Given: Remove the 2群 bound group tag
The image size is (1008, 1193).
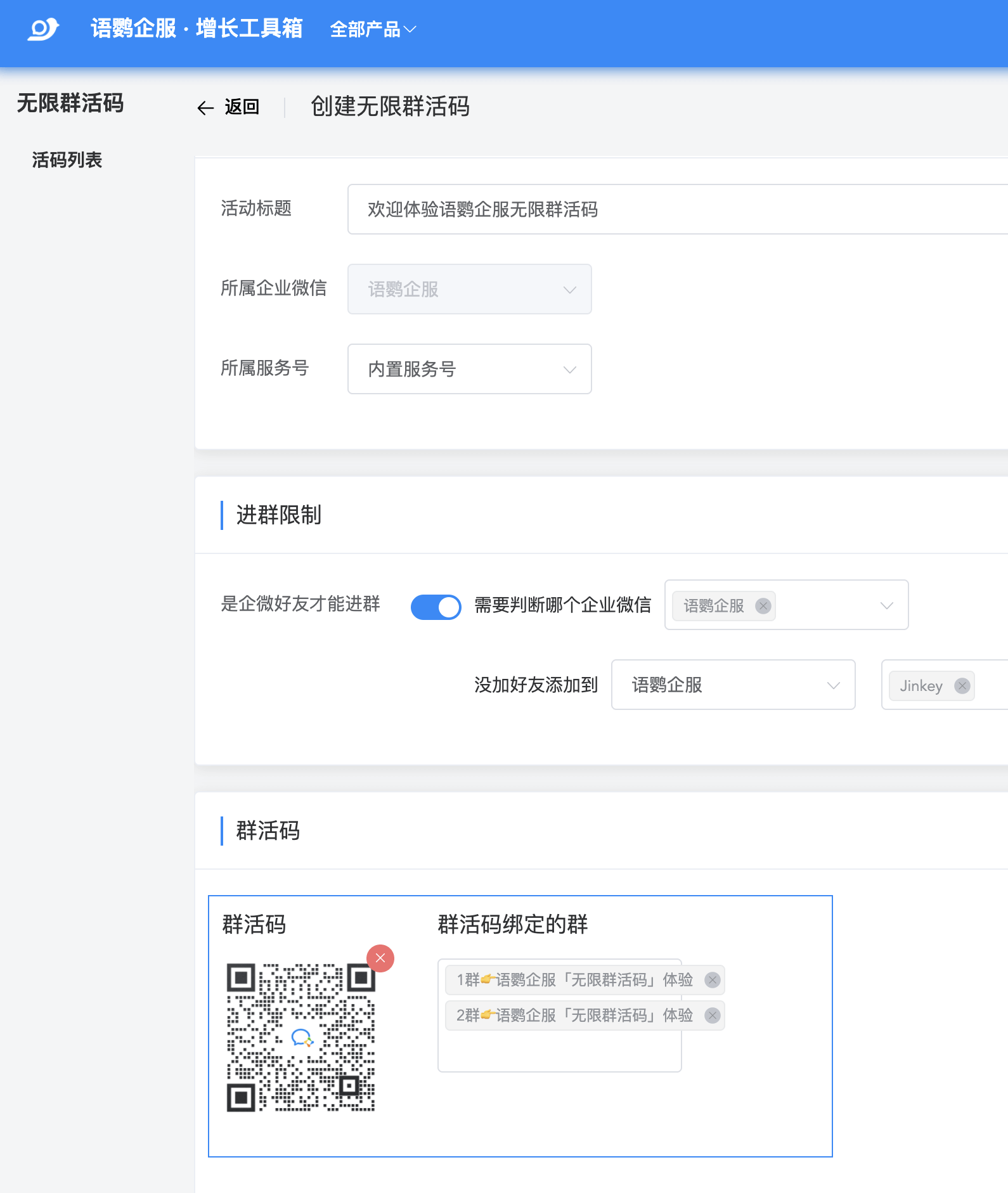Looking at the screenshot, I should click(713, 1016).
